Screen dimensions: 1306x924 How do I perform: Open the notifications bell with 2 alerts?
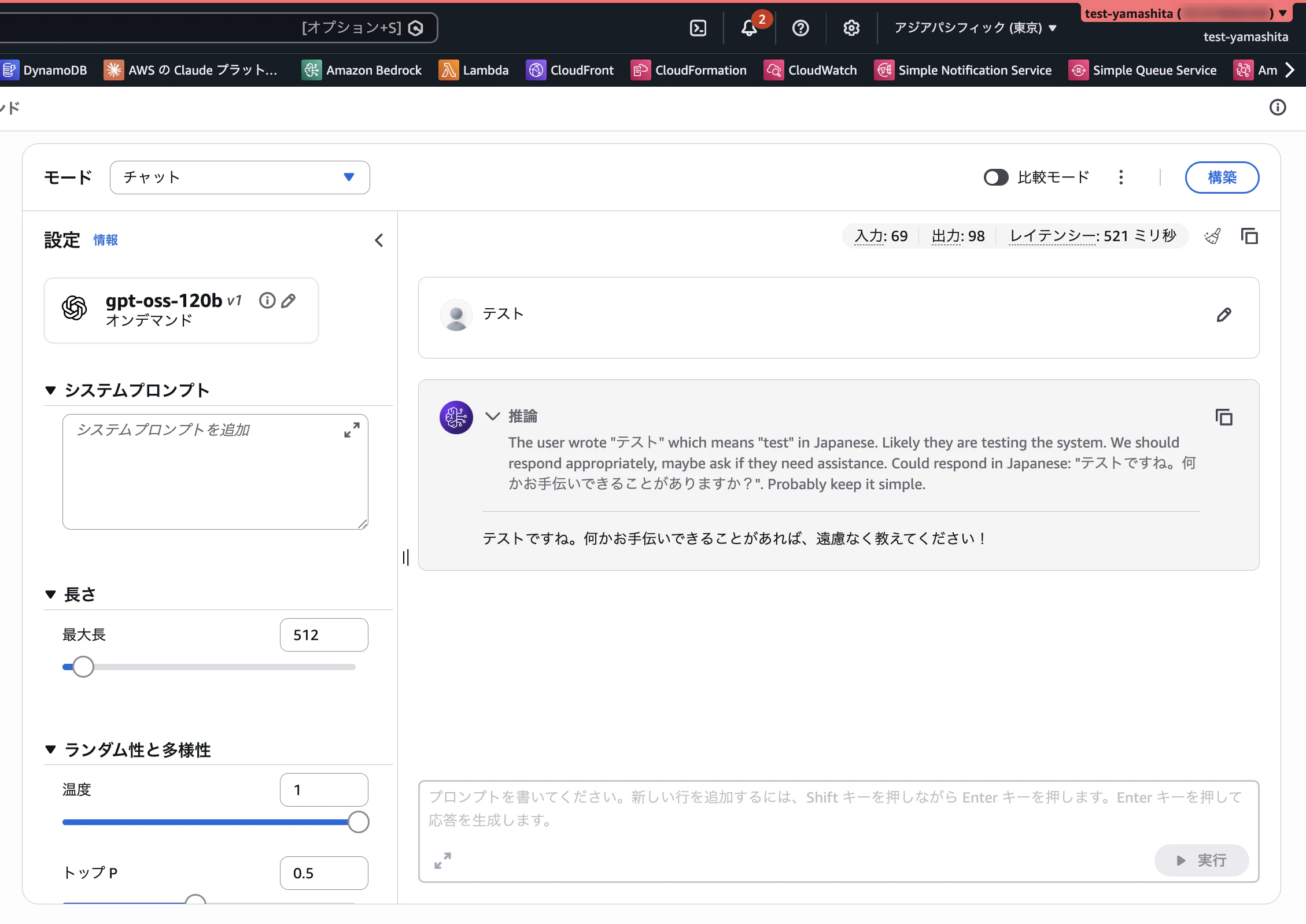[750, 28]
